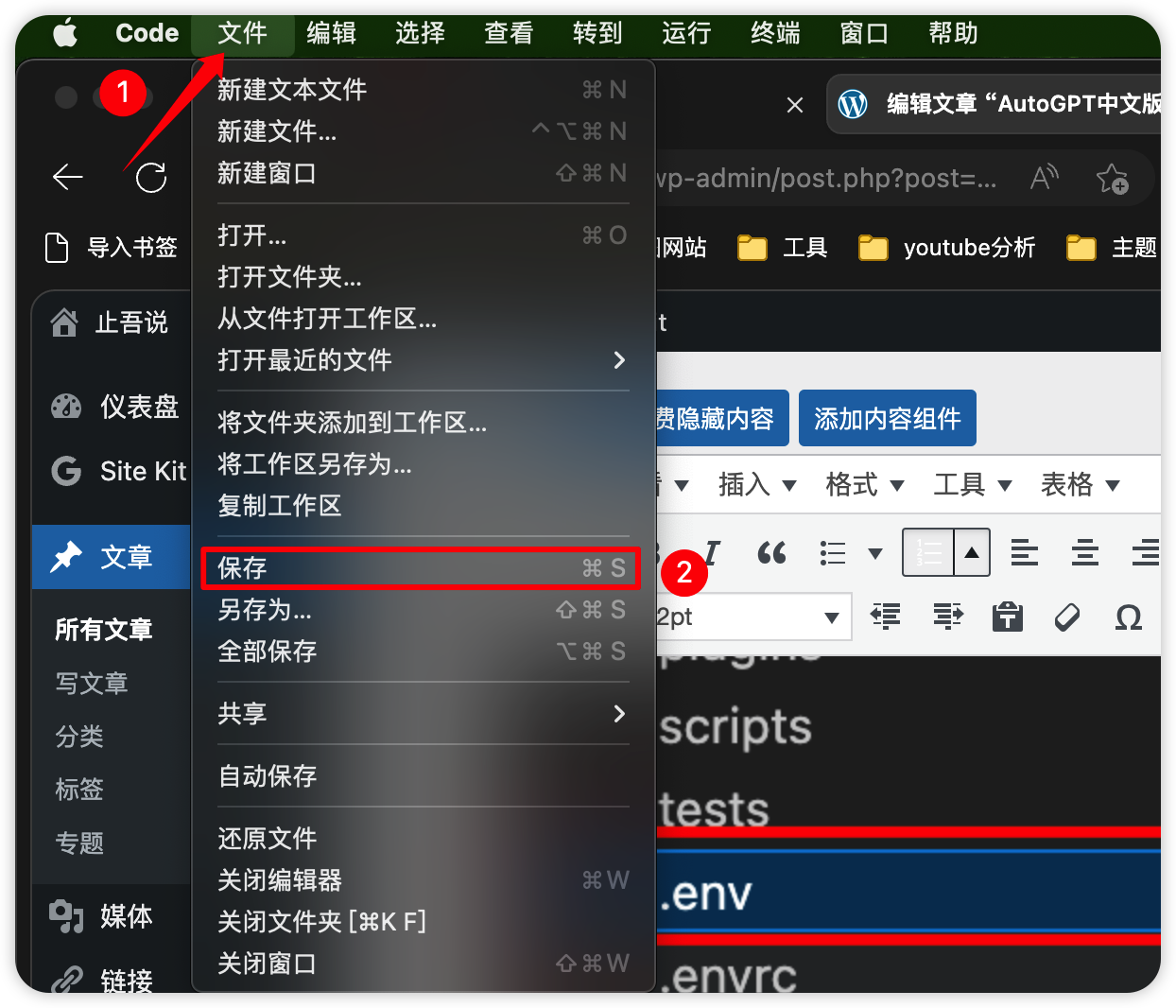Click the 导入书签 bookmark item

pos(112,248)
